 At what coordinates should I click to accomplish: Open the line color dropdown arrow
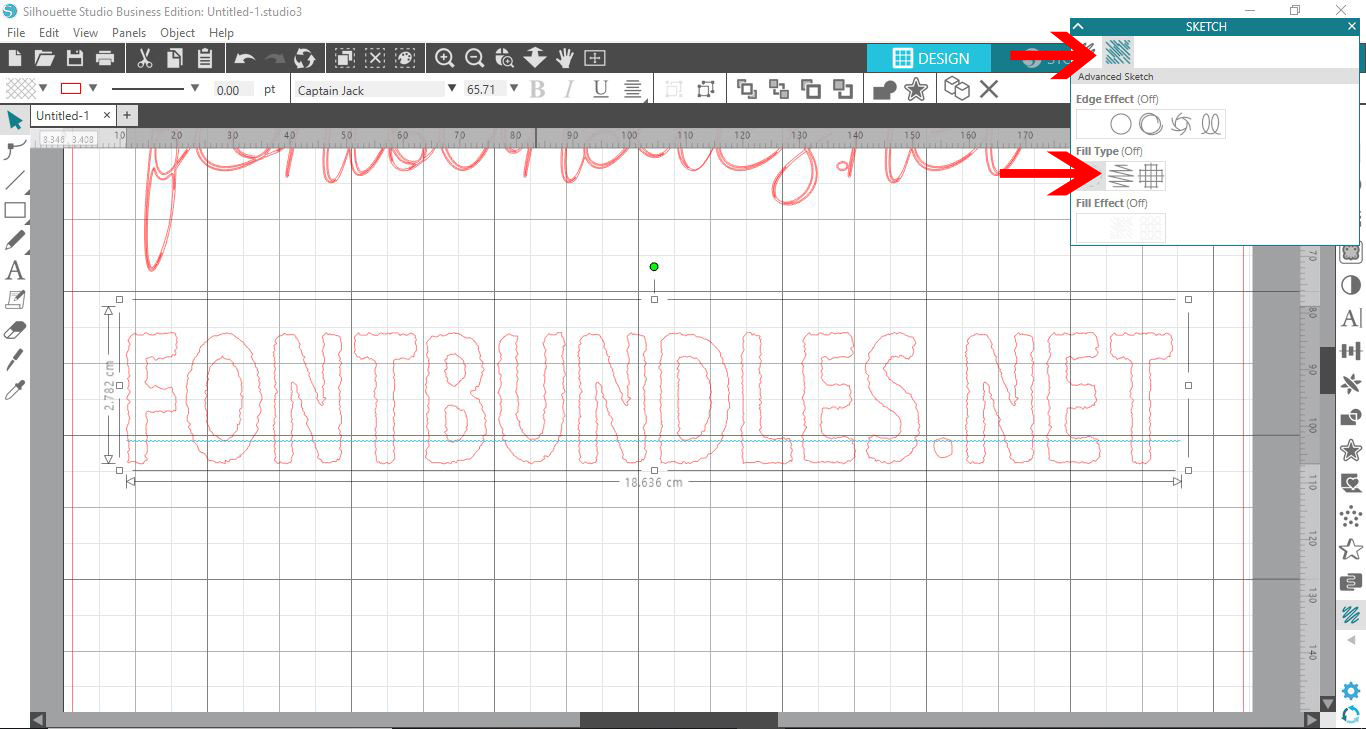pyautogui.click(x=93, y=88)
